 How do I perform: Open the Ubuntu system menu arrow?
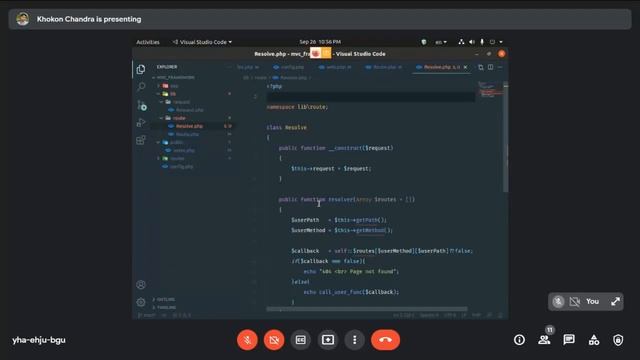(x=501, y=42)
